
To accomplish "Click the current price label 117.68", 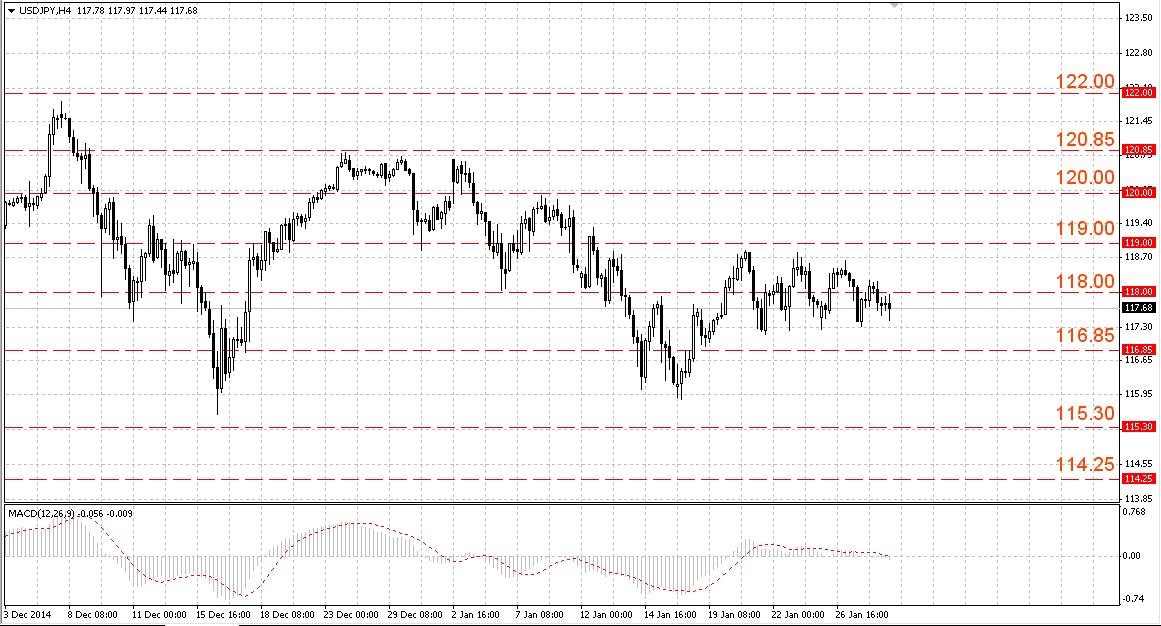I will click(x=1138, y=307).
